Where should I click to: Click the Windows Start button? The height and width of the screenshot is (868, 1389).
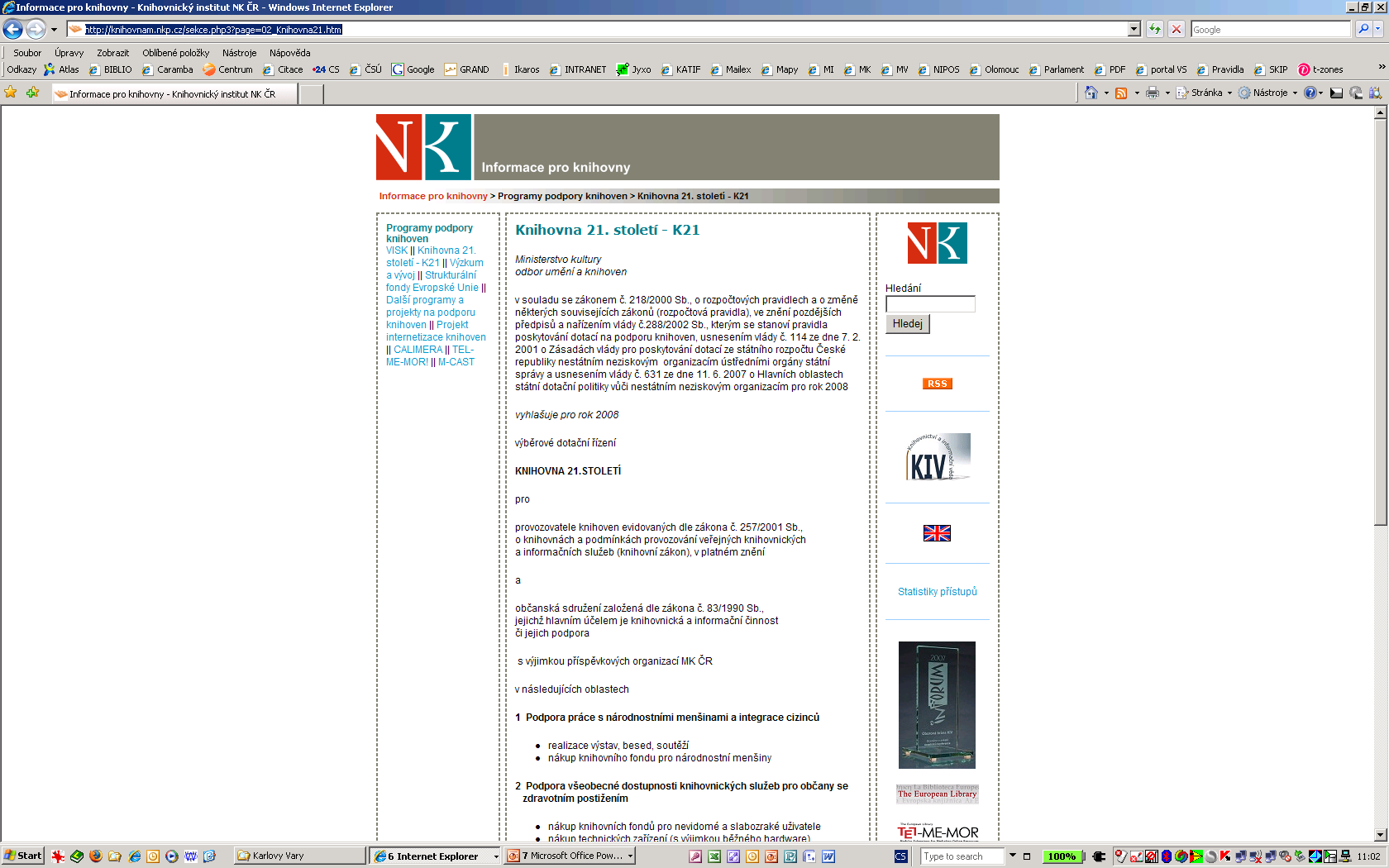coord(22,856)
